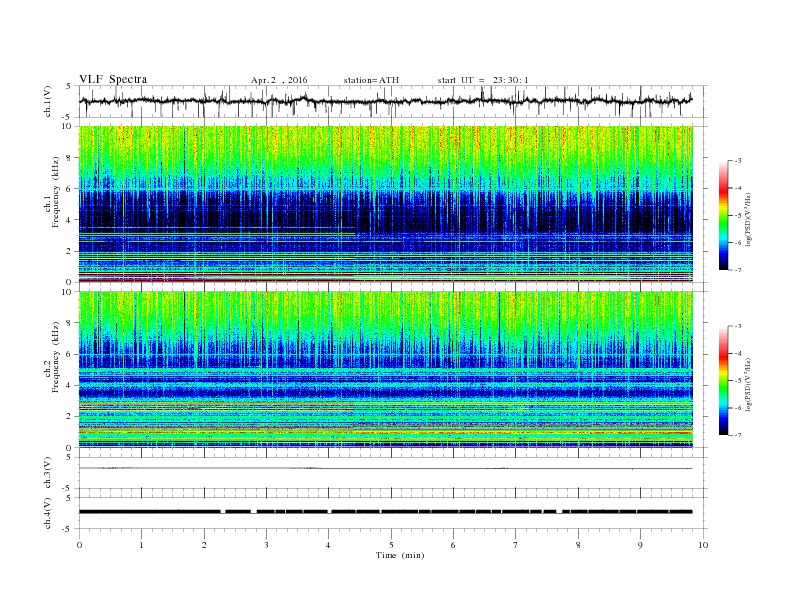The height and width of the screenshot is (612, 792).
Task: Click the 'Time (min)' x-axis label
Action: click(x=400, y=555)
